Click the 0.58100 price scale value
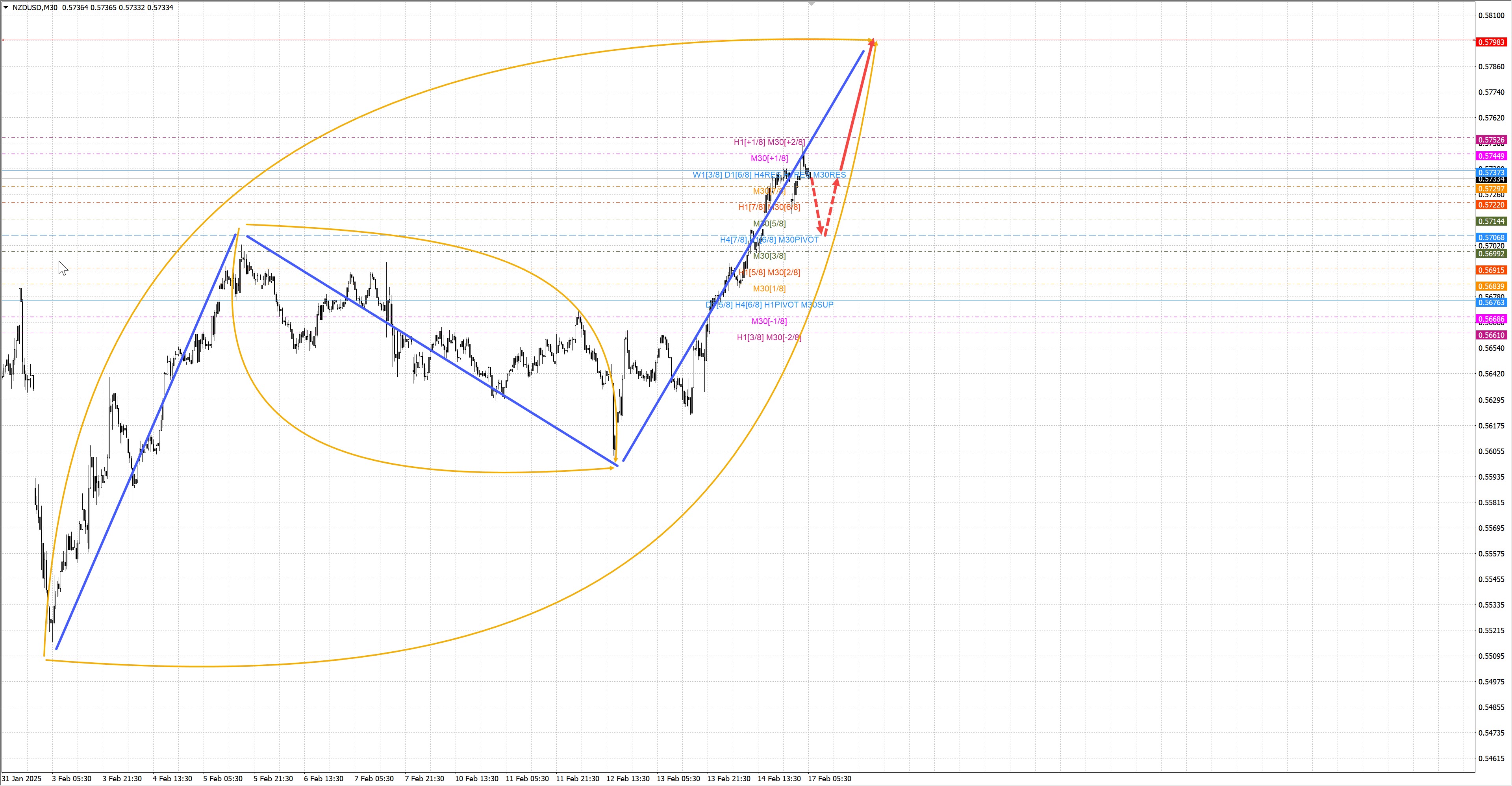1512x786 pixels. (x=1491, y=15)
